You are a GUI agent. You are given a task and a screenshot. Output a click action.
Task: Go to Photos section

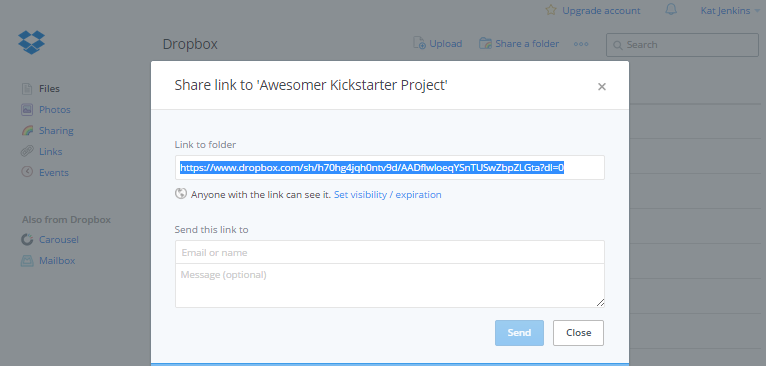click(55, 109)
